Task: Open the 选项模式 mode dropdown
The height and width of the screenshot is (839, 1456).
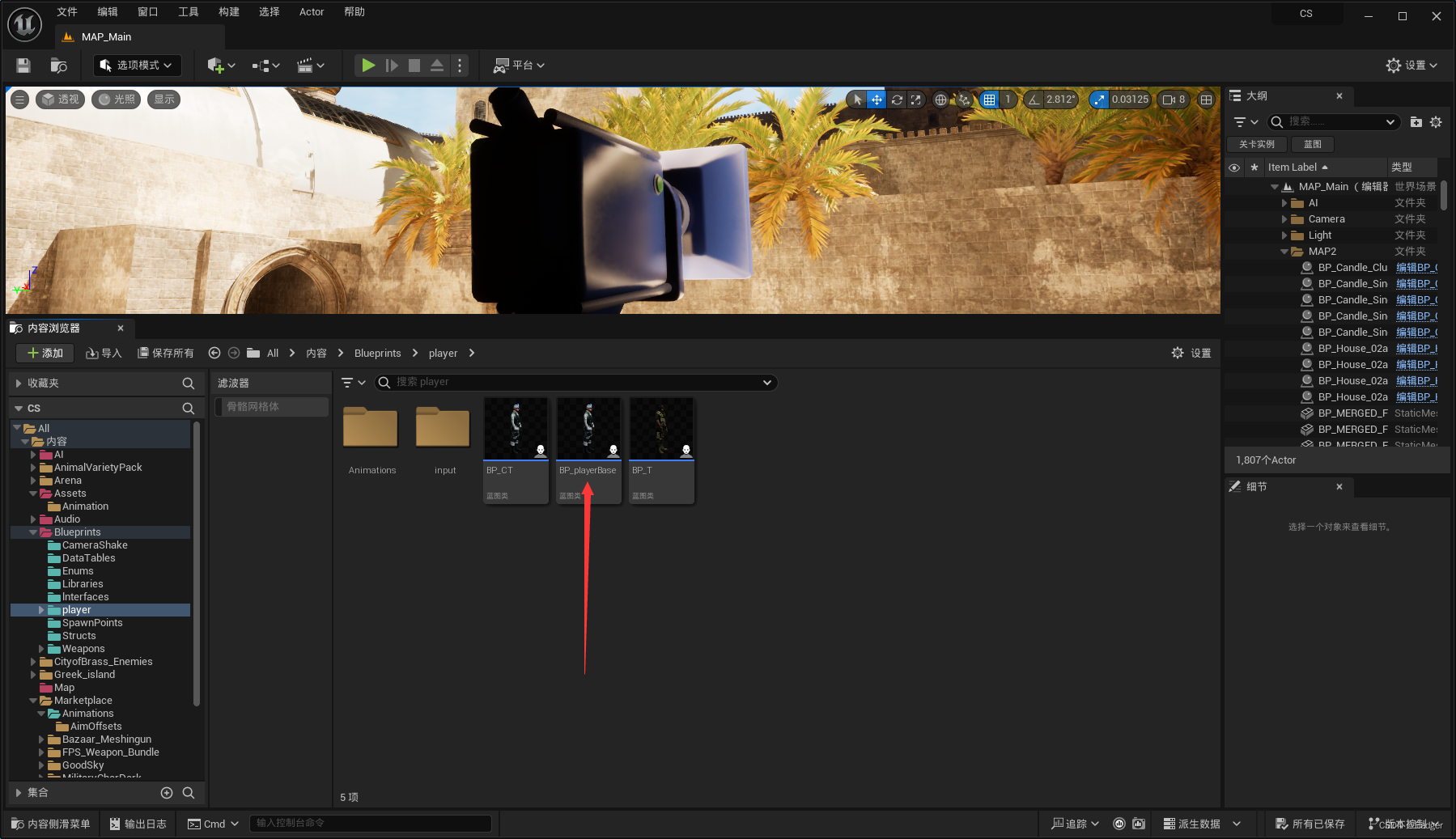Action: click(x=137, y=66)
